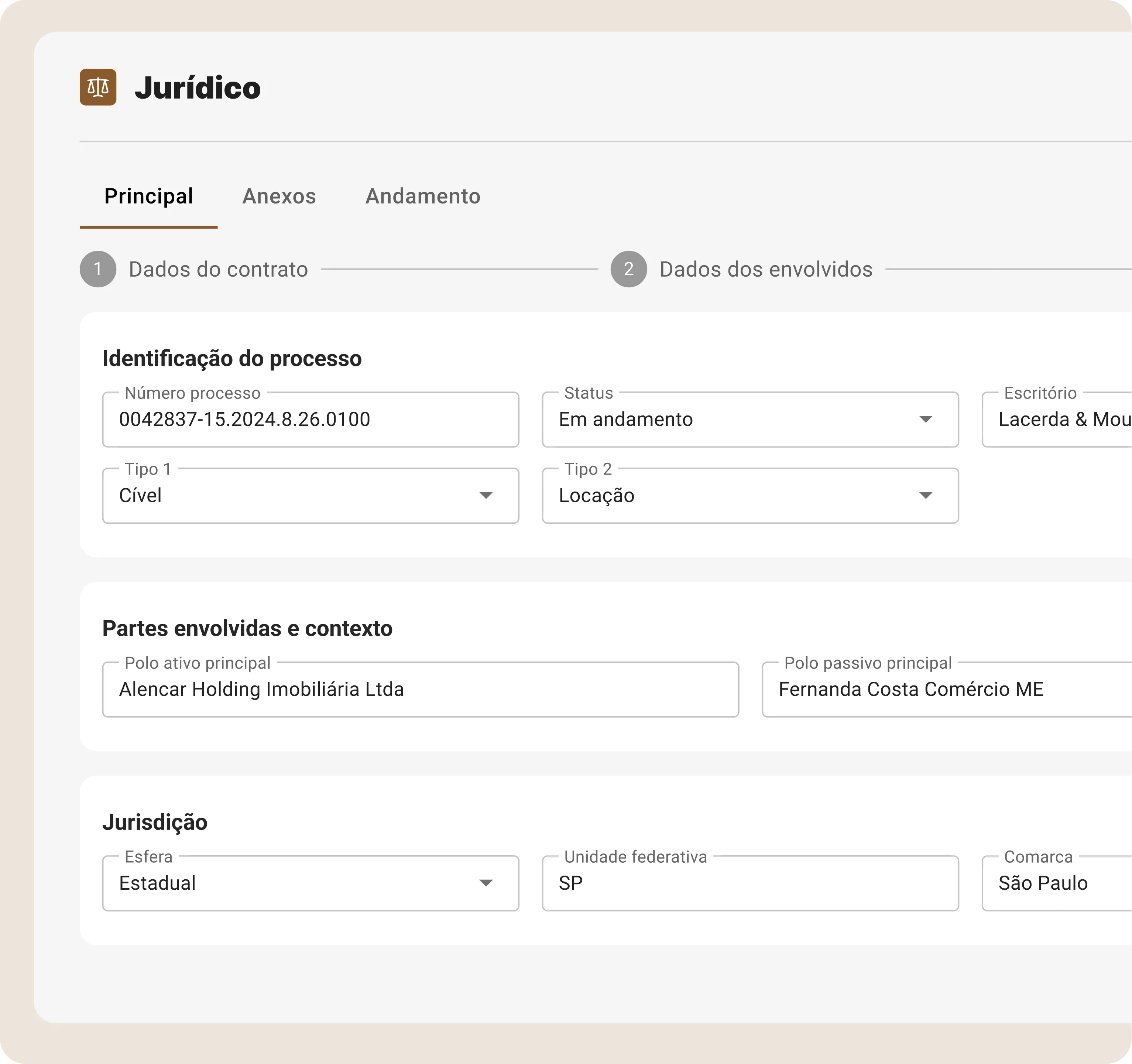Open the Tipo 1 dropdown
This screenshot has width=1132, height=1064.
coord(311,496)
